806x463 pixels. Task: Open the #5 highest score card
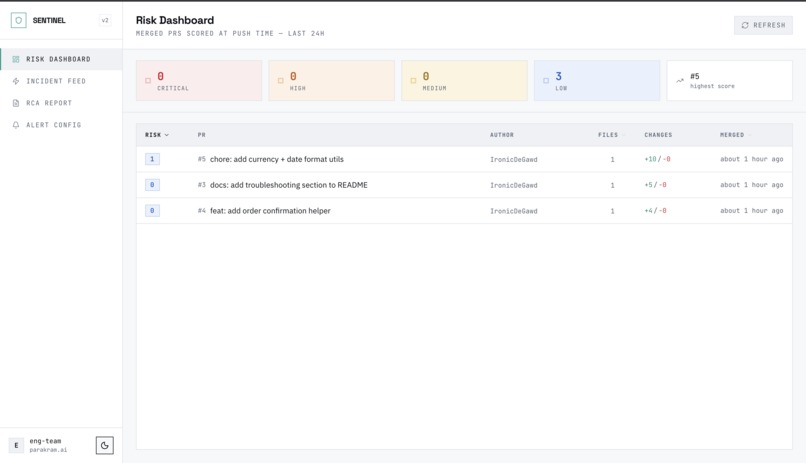point(729,81)
